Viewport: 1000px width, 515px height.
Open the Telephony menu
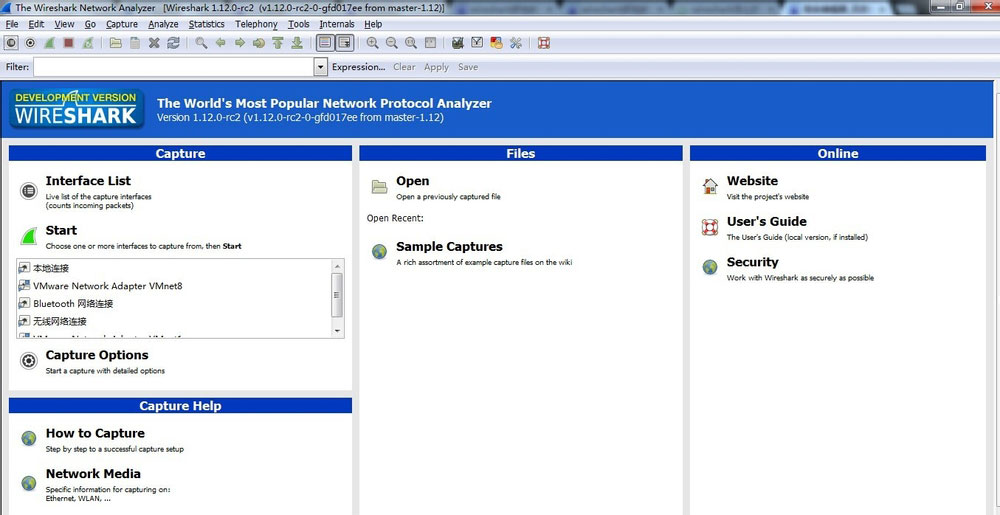(x=256, y=24)
